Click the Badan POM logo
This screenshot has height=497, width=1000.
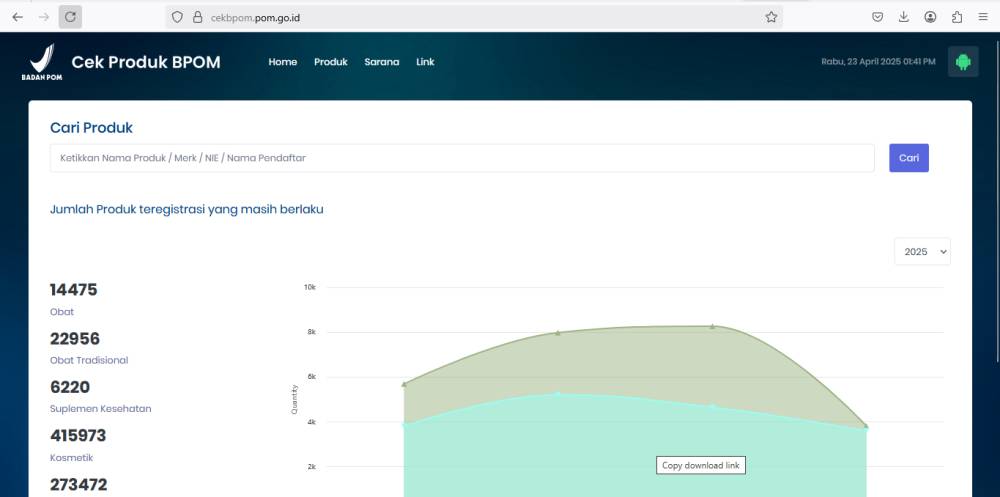pyautogui.click(x=42, y=62)
